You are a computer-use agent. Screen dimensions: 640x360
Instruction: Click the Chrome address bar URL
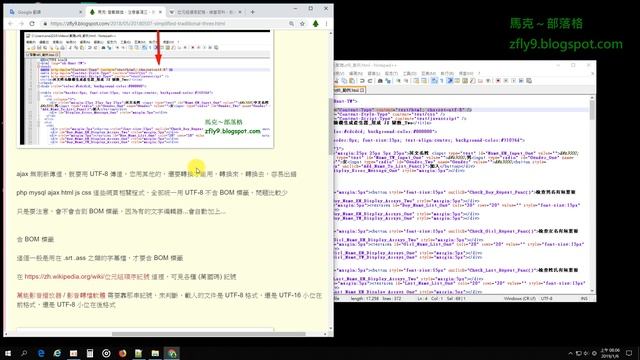coord(138,24)
